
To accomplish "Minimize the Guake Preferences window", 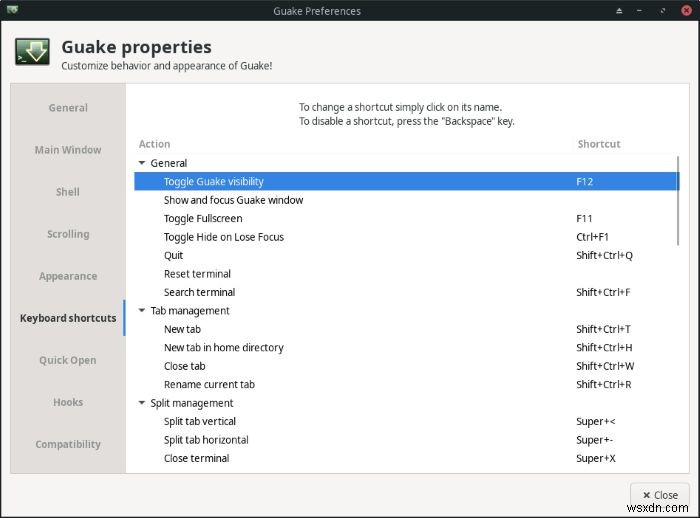I will pos(640,11).
